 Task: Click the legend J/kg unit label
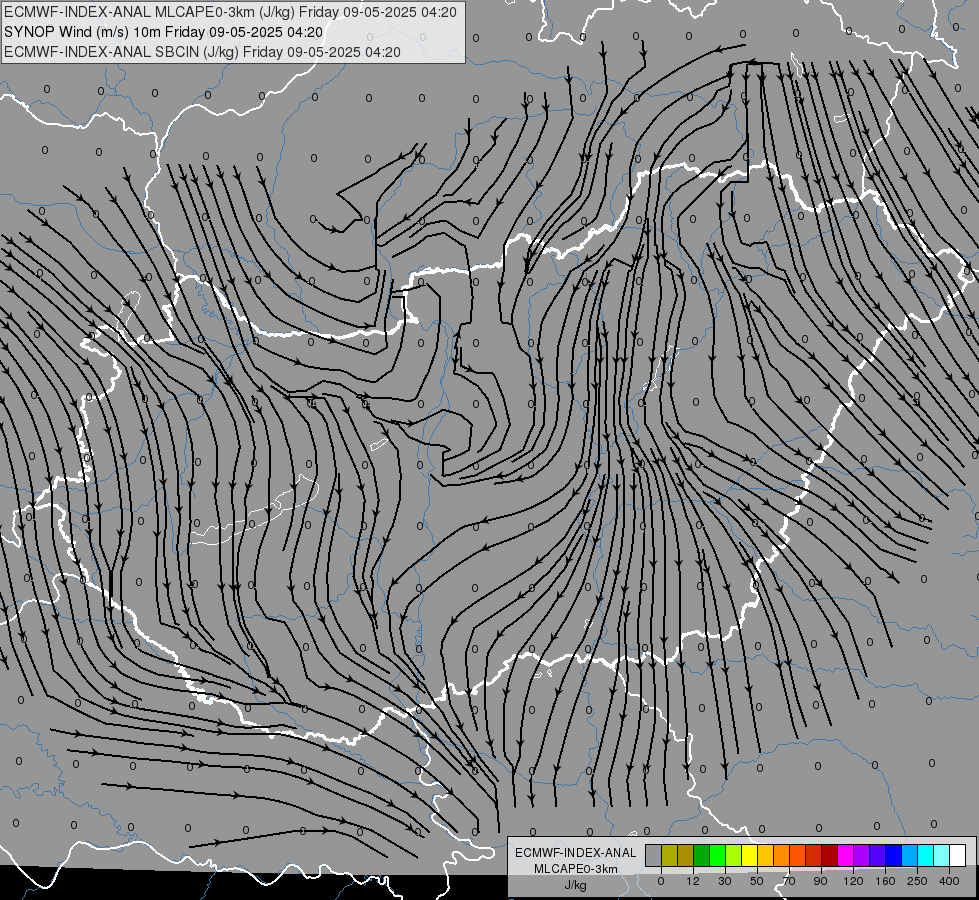point(576,885)
